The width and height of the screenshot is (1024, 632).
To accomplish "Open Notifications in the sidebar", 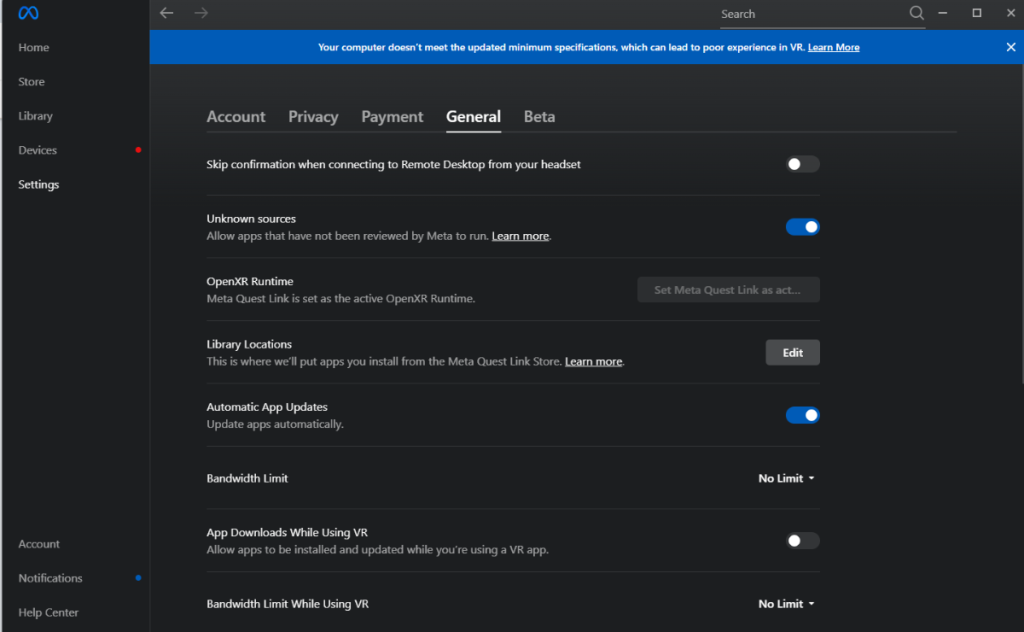I will click(50, 578).
